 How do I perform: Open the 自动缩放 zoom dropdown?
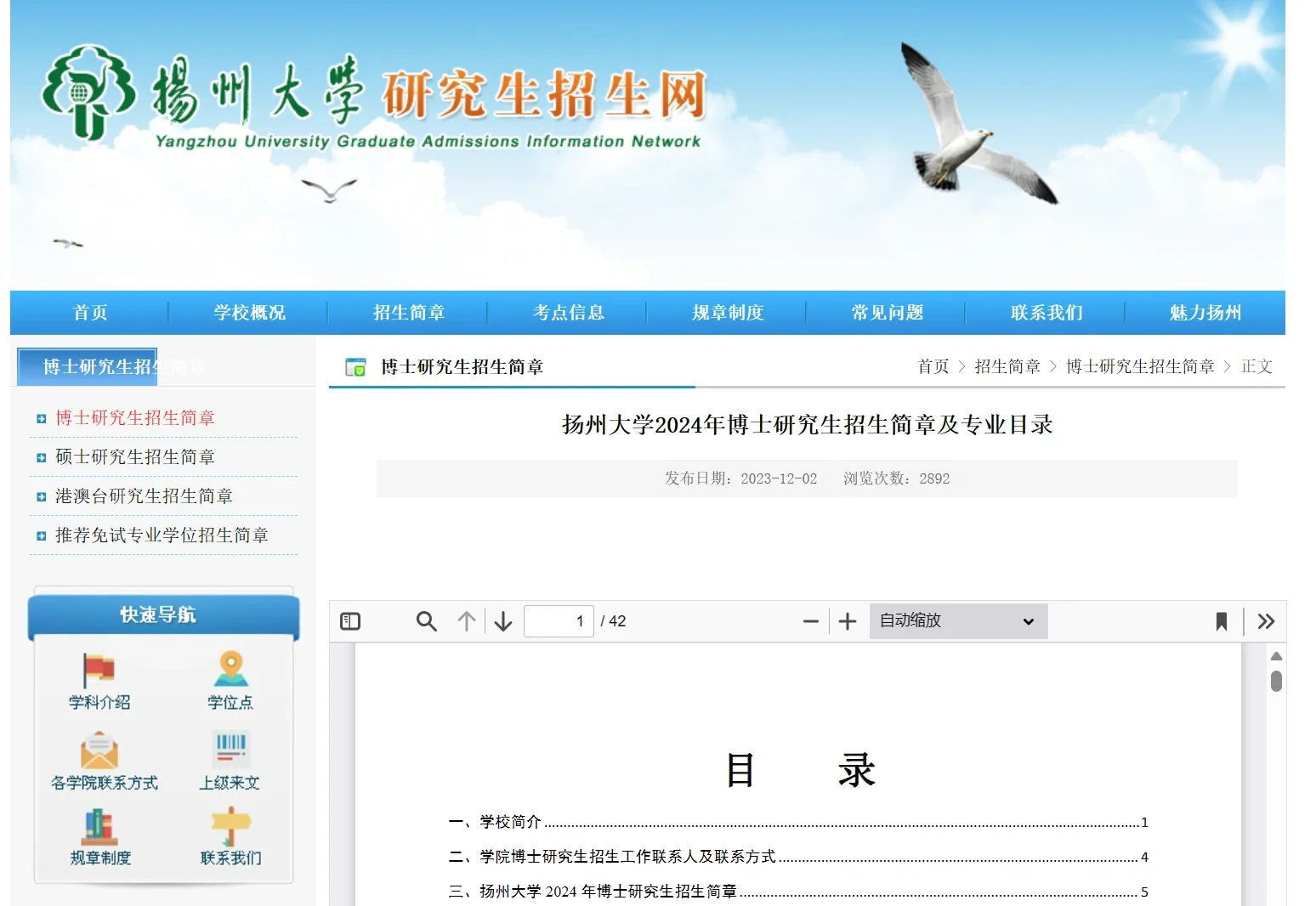[958, 621]
